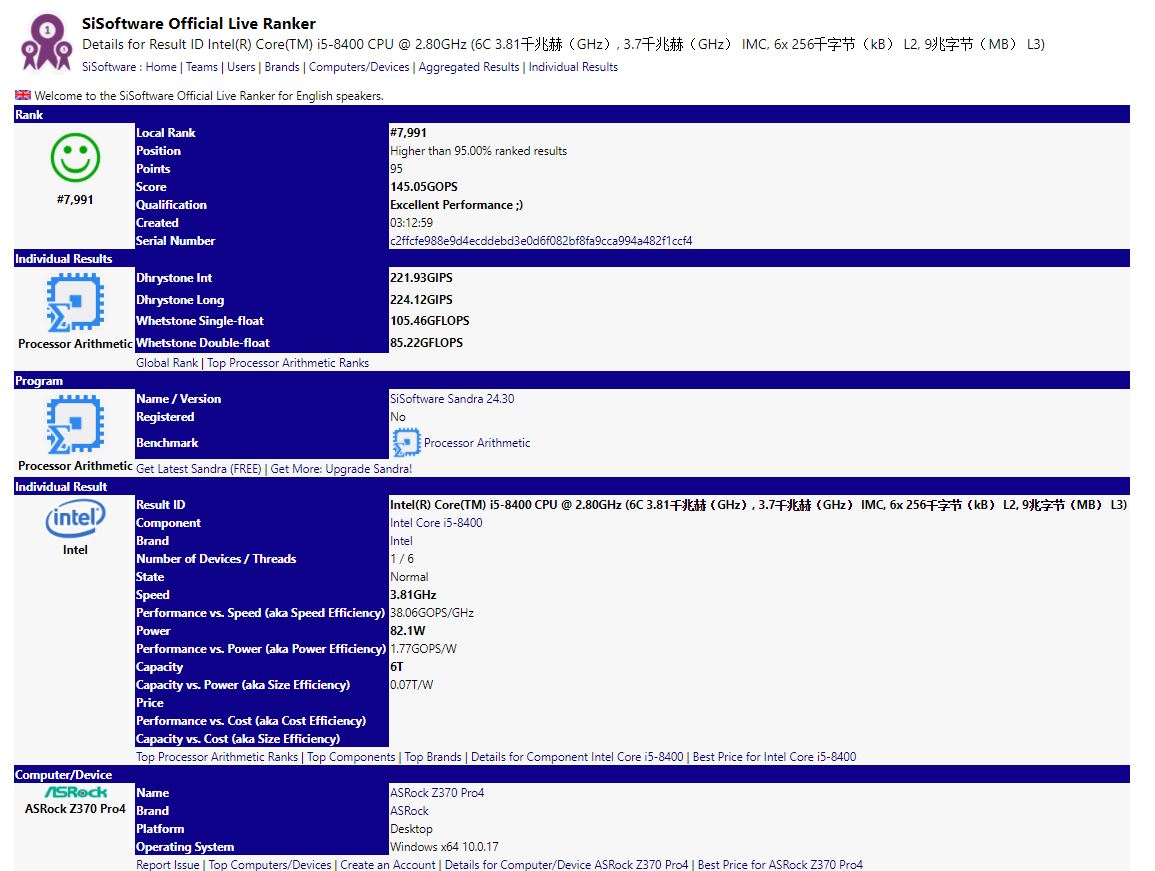The image size is (1155, 871).
Task: Click the Excellent Performance qualification text
Action: [x=456, y=205]
